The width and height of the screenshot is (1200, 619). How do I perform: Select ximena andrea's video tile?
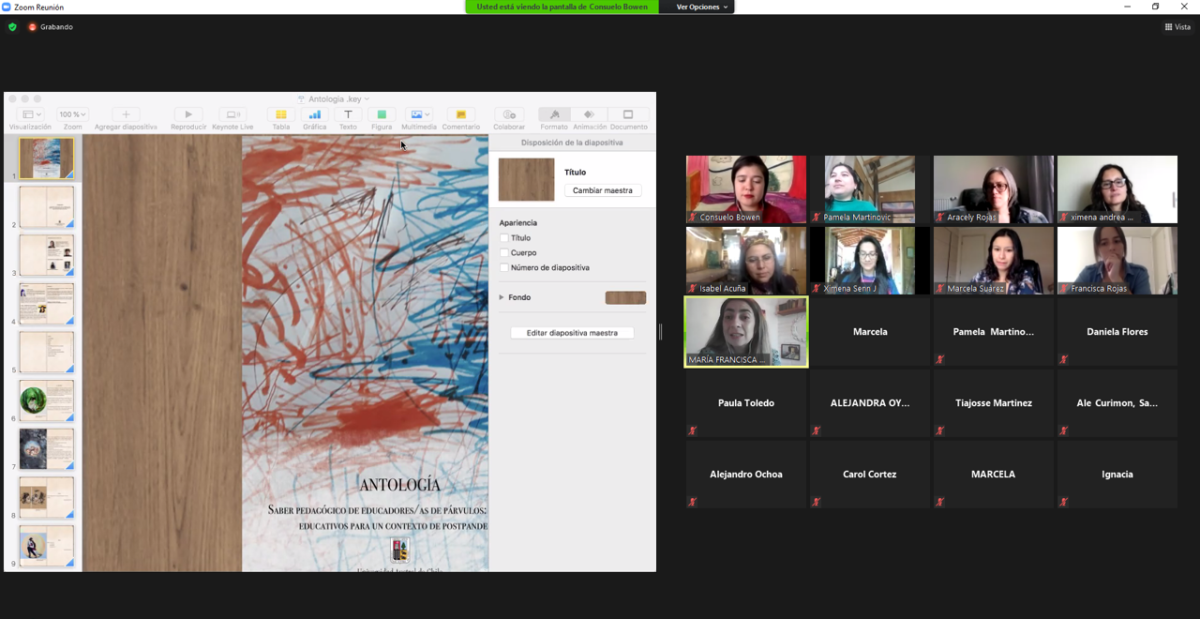pyautogui.click(x=1117, y=189)
